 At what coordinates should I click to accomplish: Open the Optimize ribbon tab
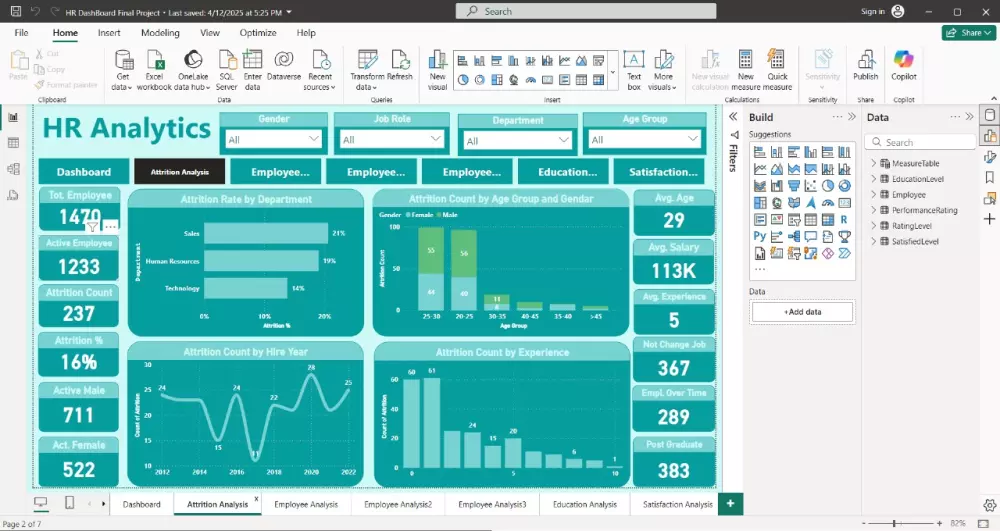(x=258, y=33)
